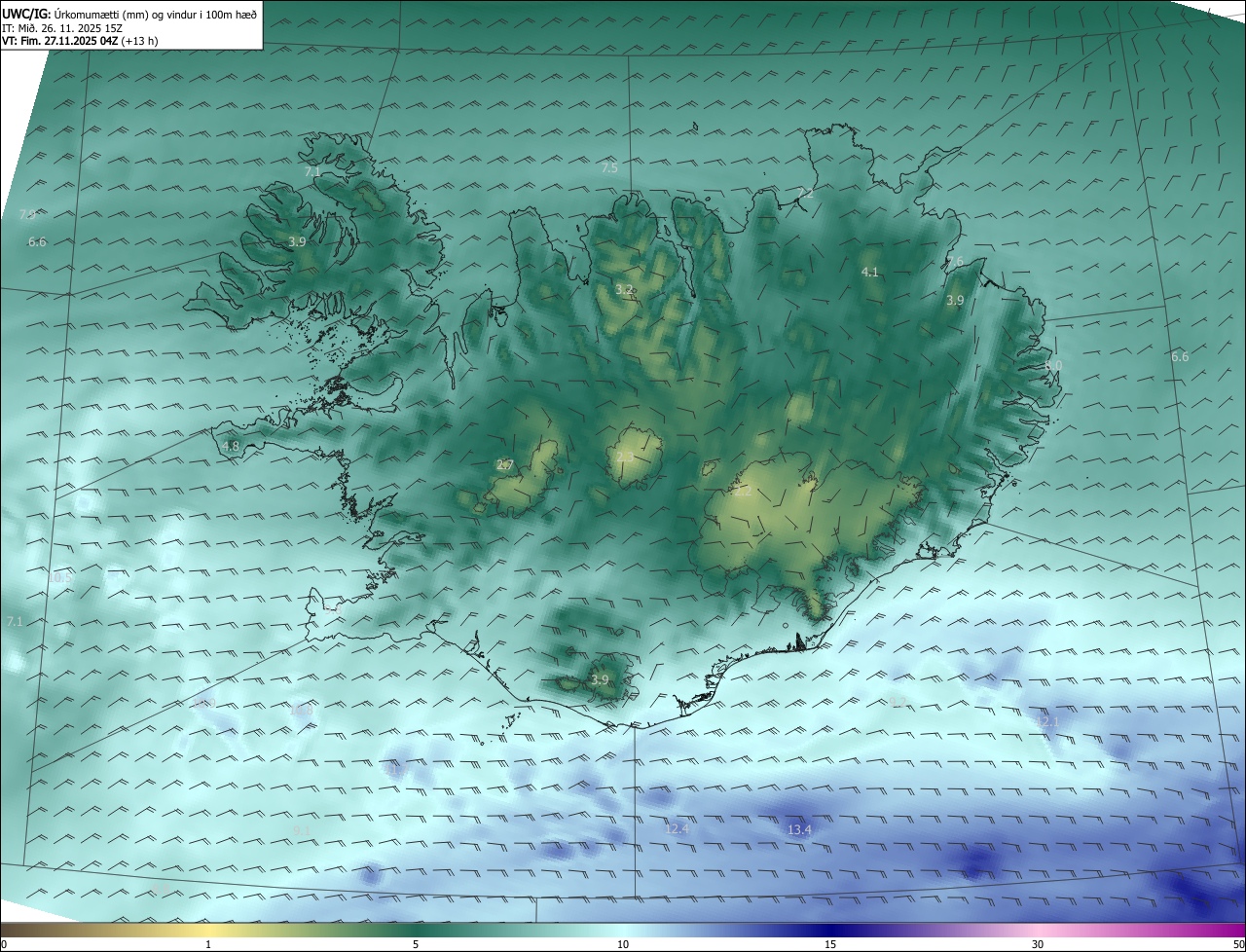Click the '12.4' value south of Iceland

point(677,829)
